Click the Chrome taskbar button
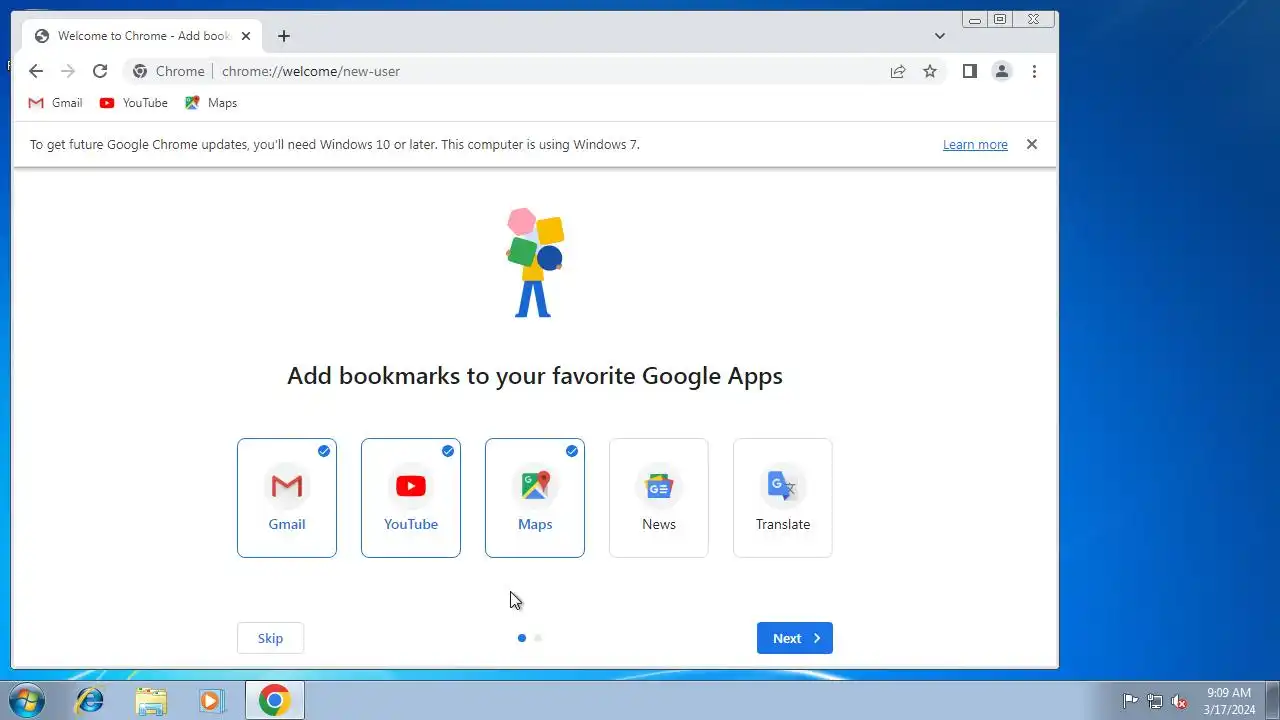 [x=275, y=700]
